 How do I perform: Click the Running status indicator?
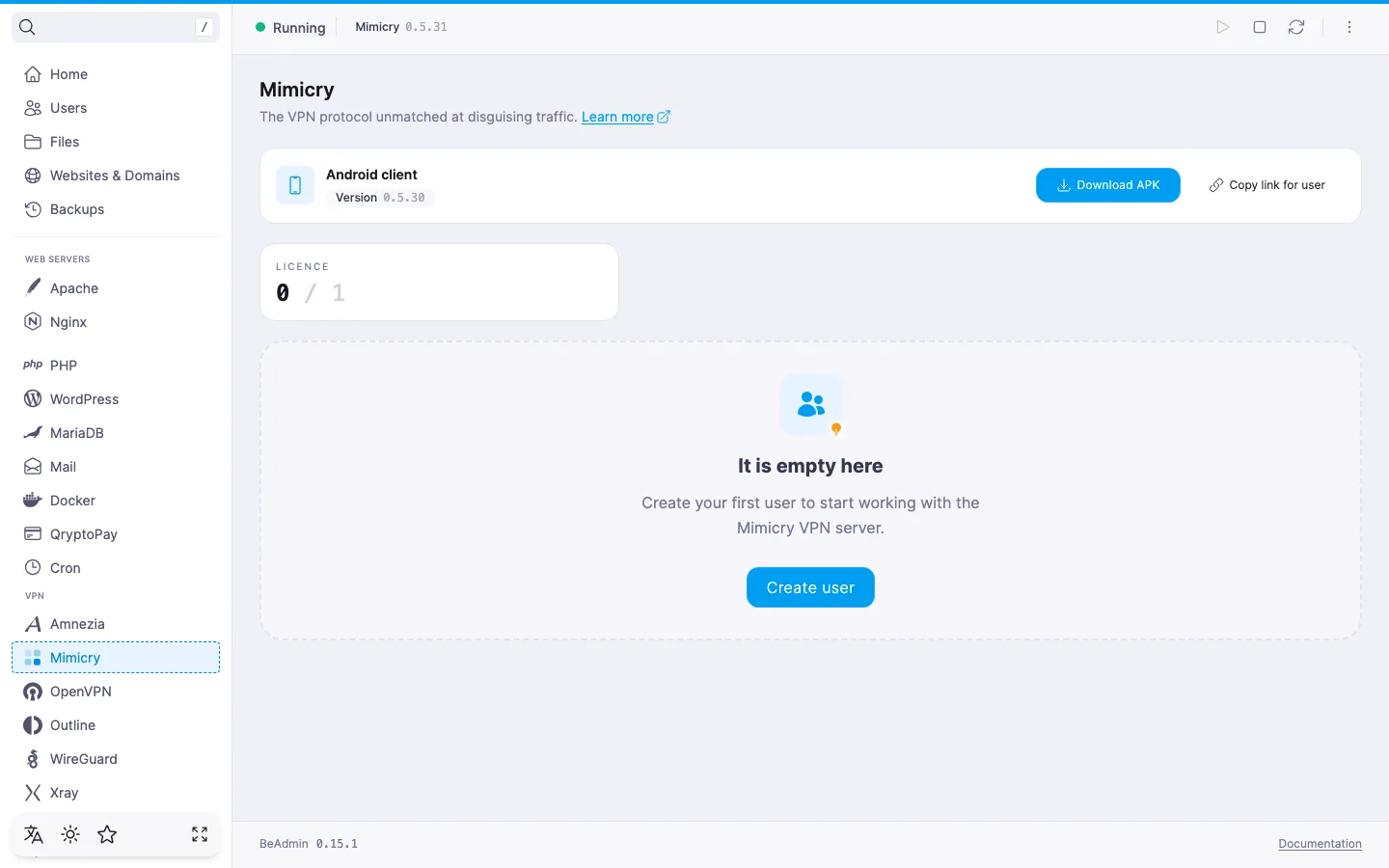tap(290, 28)
